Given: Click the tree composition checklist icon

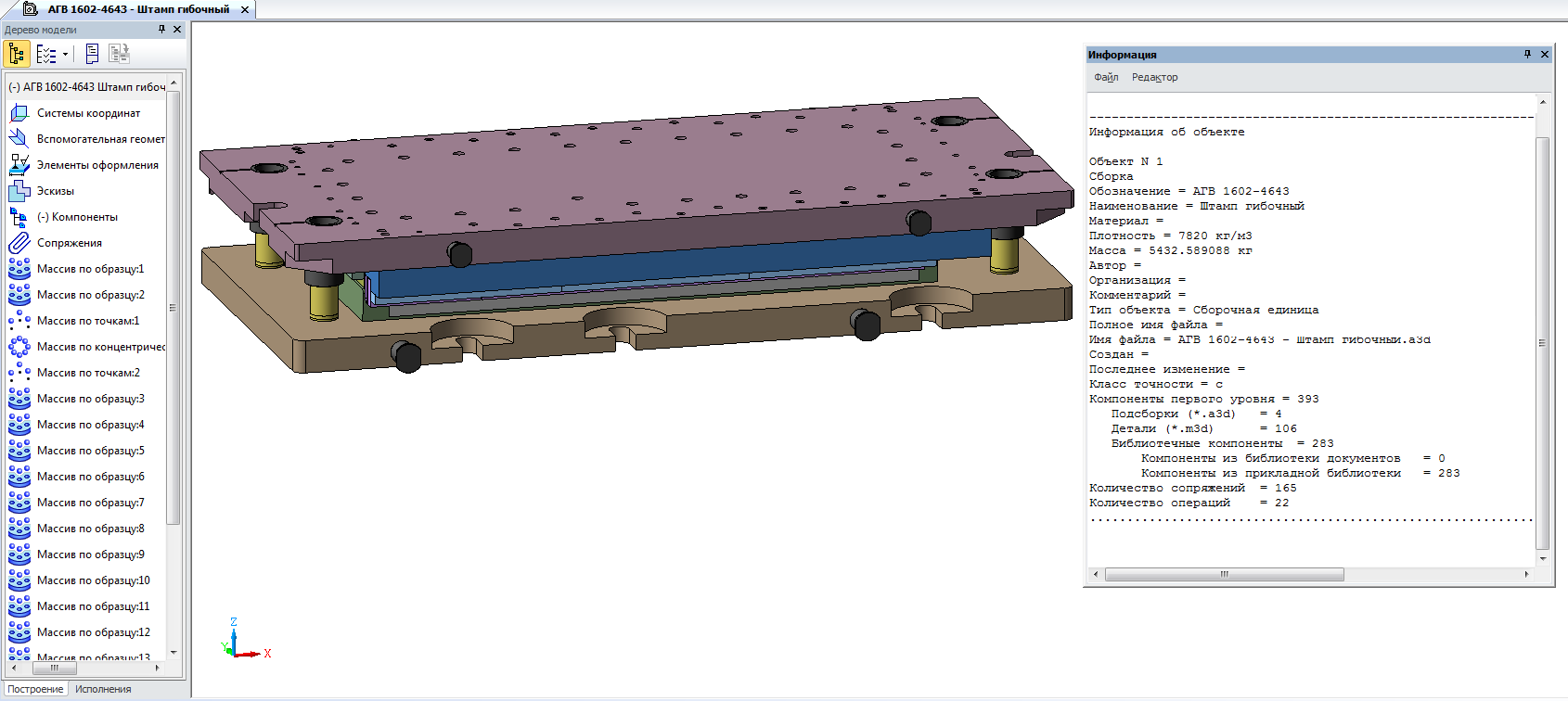Looking at the screenshot, I should click(45, 54).
